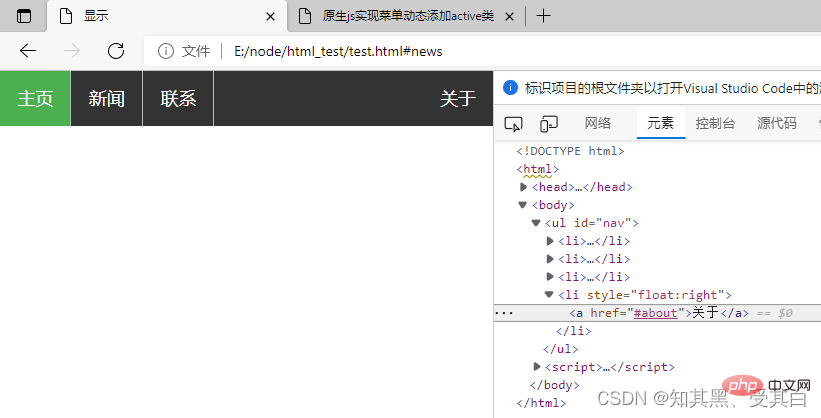Click the 联系 navigation link
The width and height of the screenshot is (821, 418).
(x=178, y=98)
